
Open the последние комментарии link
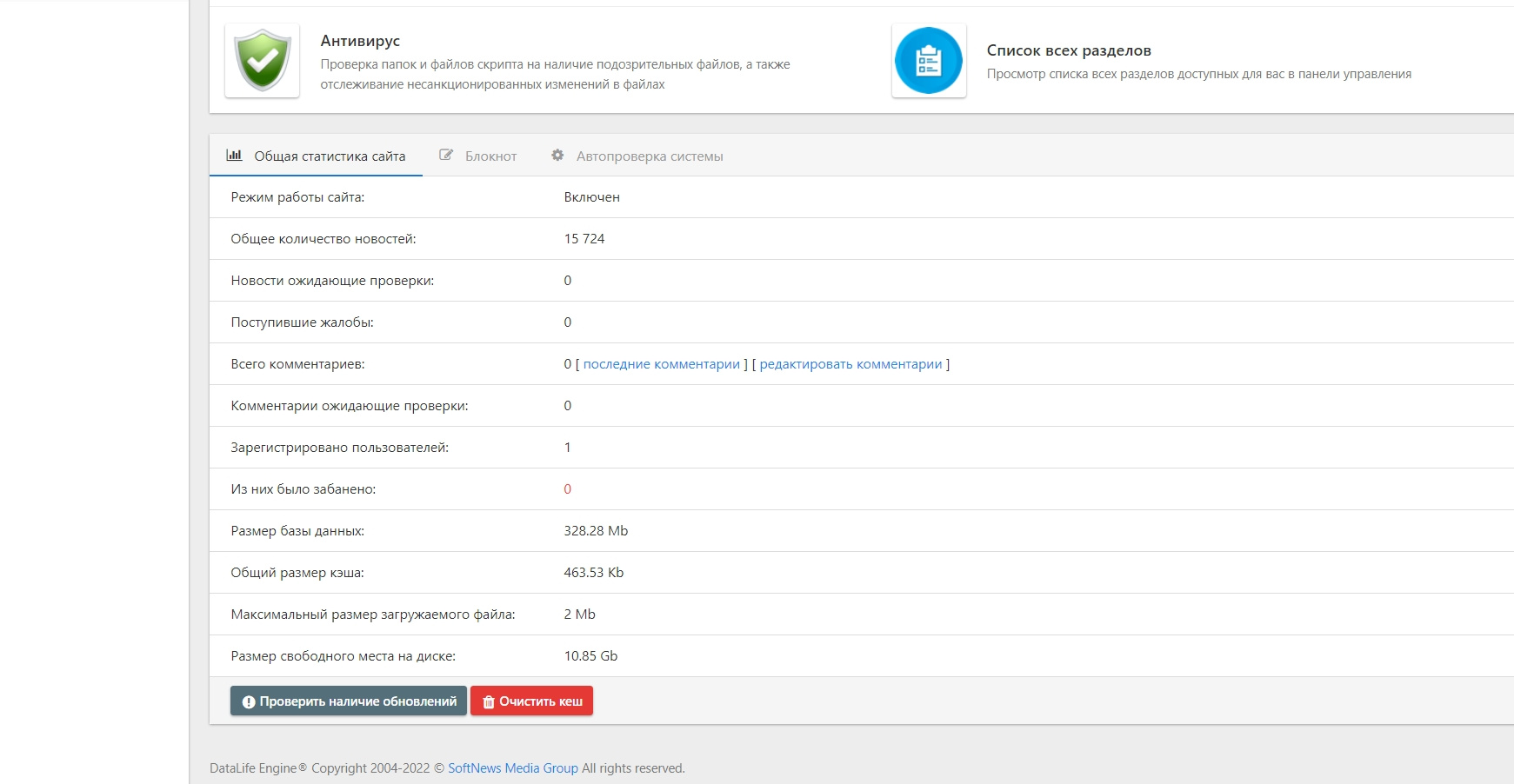tap(662, 364)
